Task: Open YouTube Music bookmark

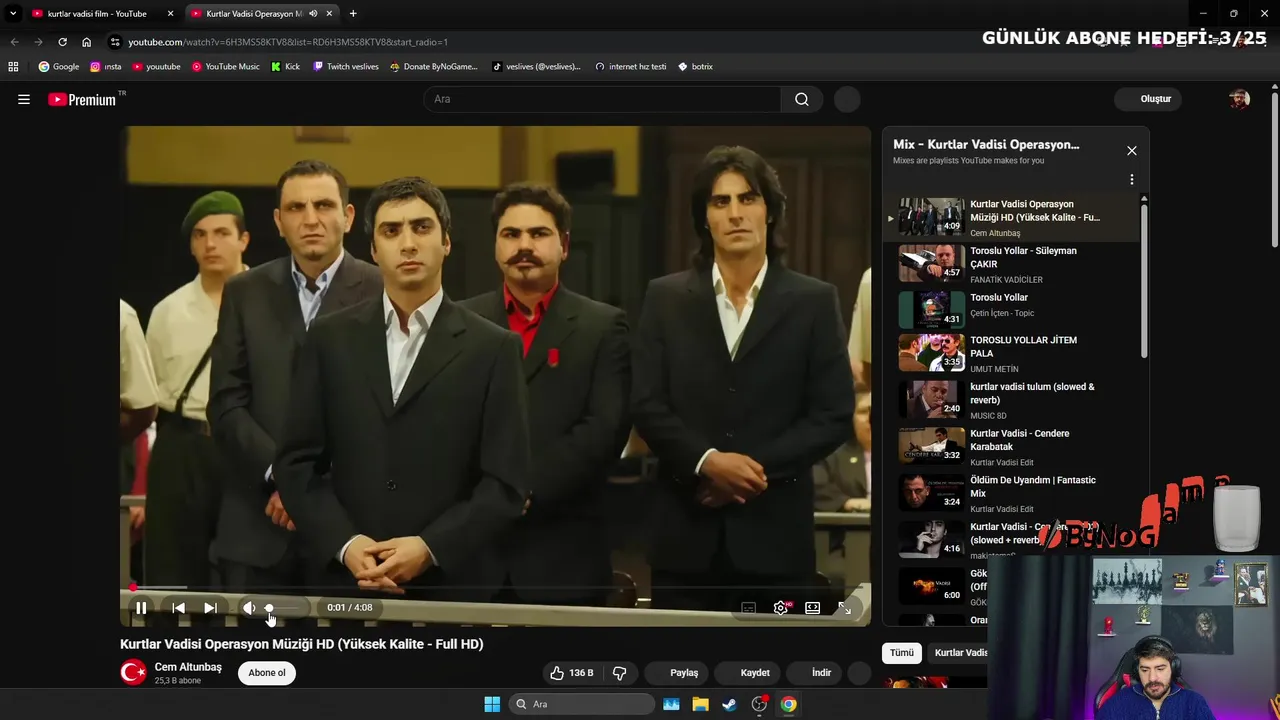Action: pos(225,67)
